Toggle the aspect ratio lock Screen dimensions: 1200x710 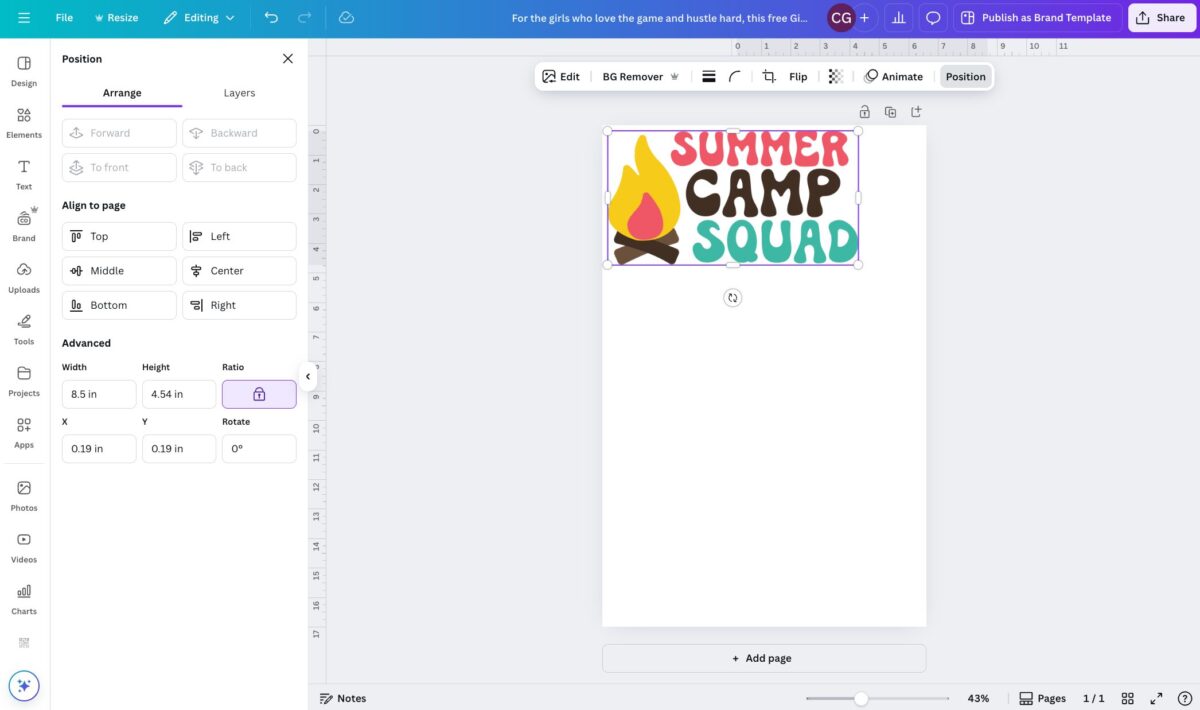click(x=259, y=394)
